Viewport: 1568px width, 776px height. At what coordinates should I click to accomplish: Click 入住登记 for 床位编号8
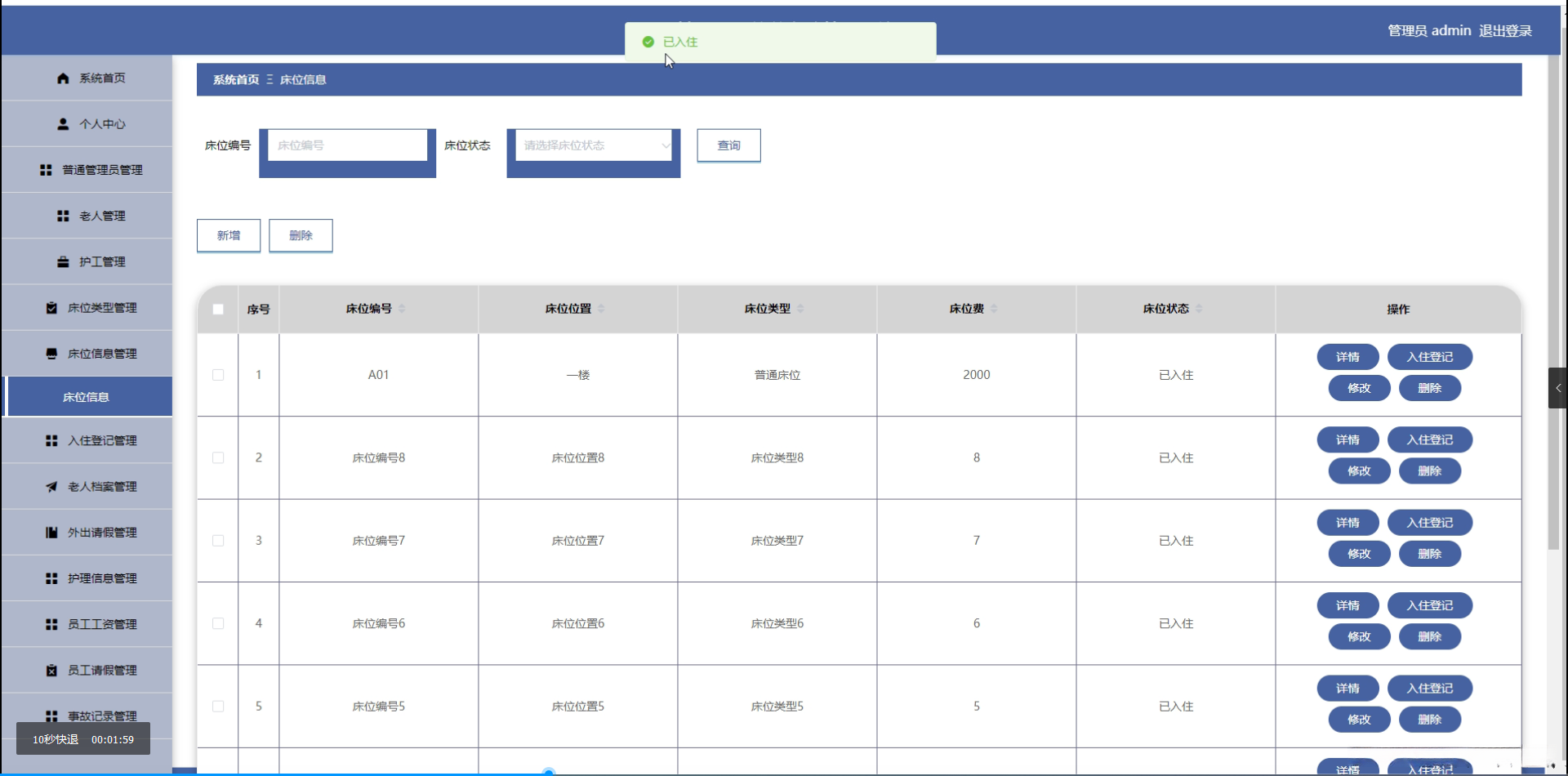coord(1430,439)
